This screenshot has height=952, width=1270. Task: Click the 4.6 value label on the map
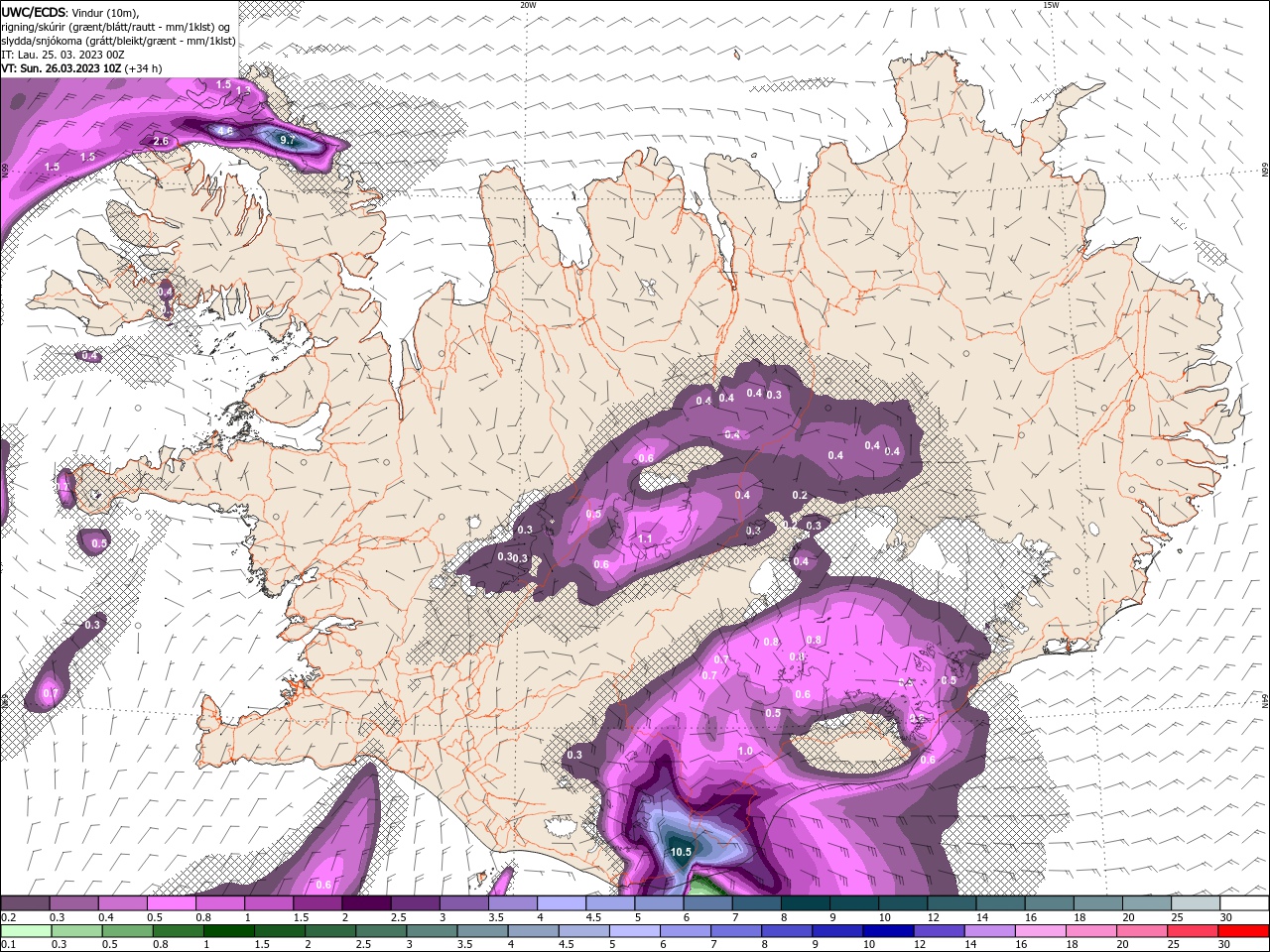225,131
